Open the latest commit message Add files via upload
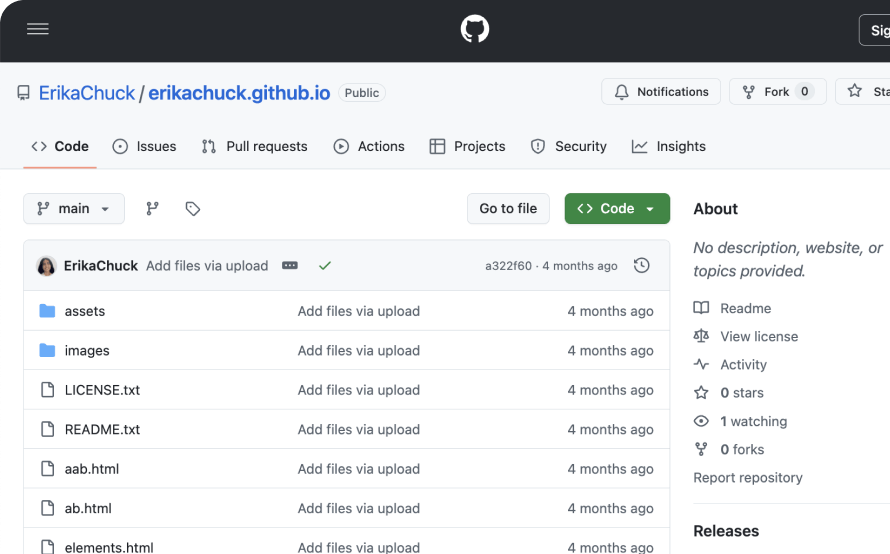Image resolution: width=890 pixels, height=554 pixels. pos(207,266)
